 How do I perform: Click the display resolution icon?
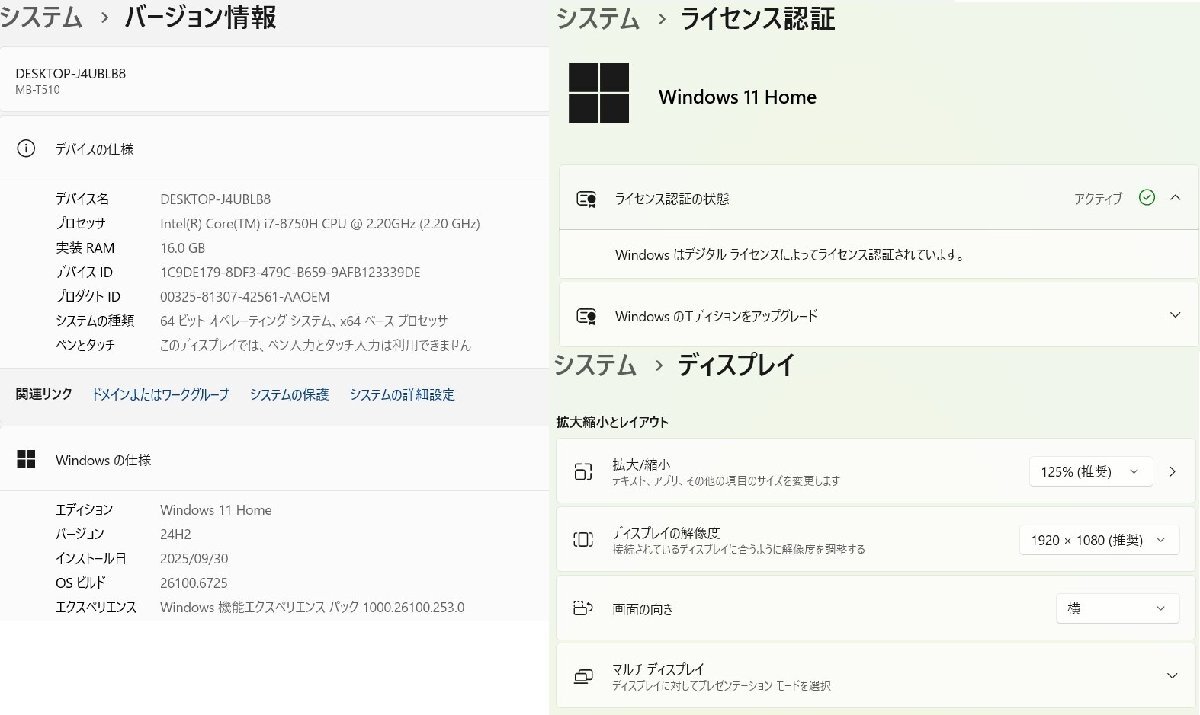[x=583, y=540]
